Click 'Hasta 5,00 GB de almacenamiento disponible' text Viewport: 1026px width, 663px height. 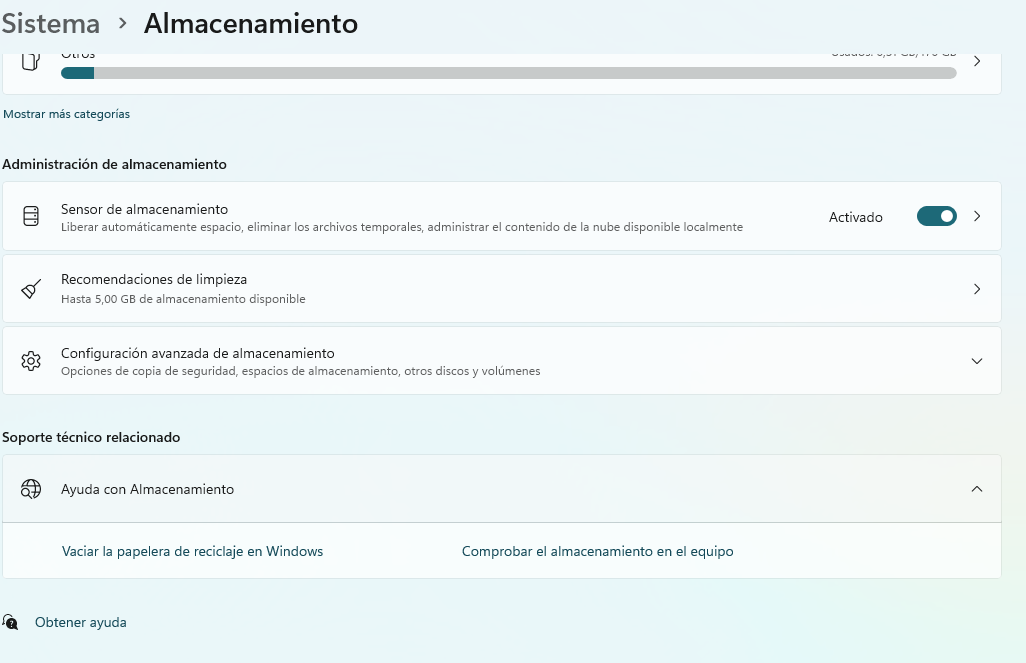click(183, 299)
